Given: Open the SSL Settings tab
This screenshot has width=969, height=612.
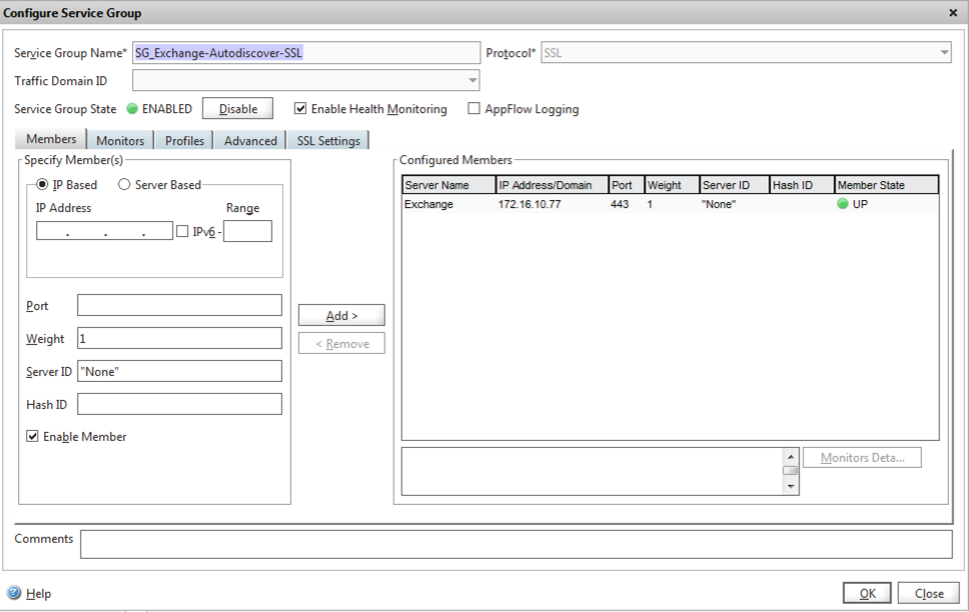Looking at the screenshot, I should click(x=328, y=141).
